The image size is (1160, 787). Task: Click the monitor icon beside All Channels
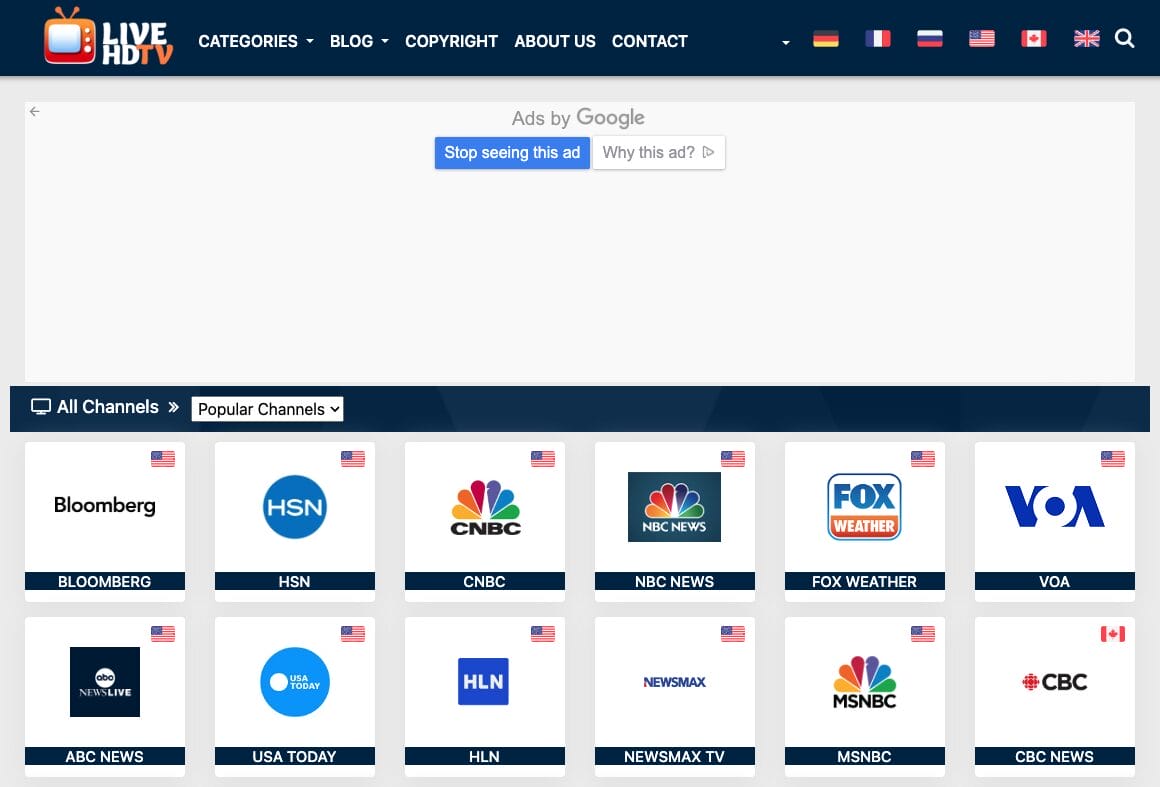[x=41, y=407]
